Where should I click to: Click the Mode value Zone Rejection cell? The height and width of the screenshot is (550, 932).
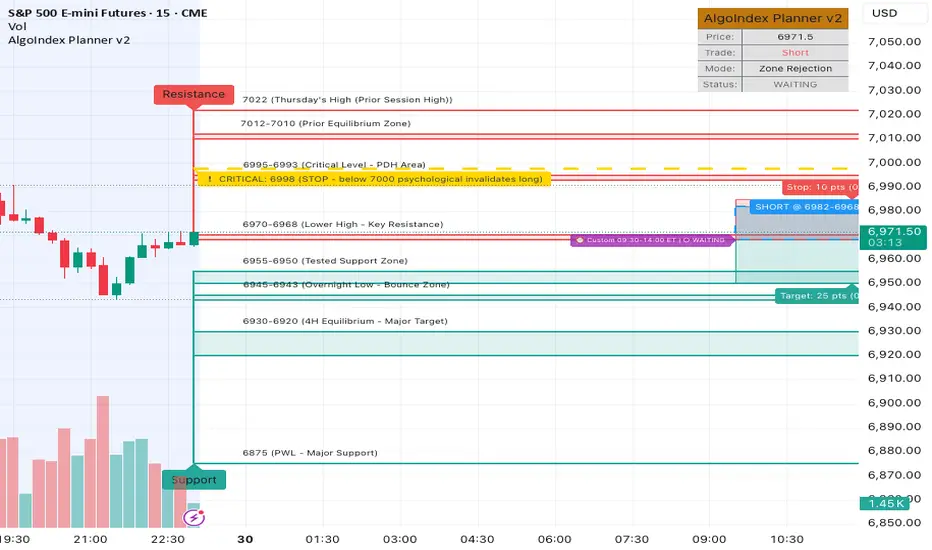(x=795, y=68)
